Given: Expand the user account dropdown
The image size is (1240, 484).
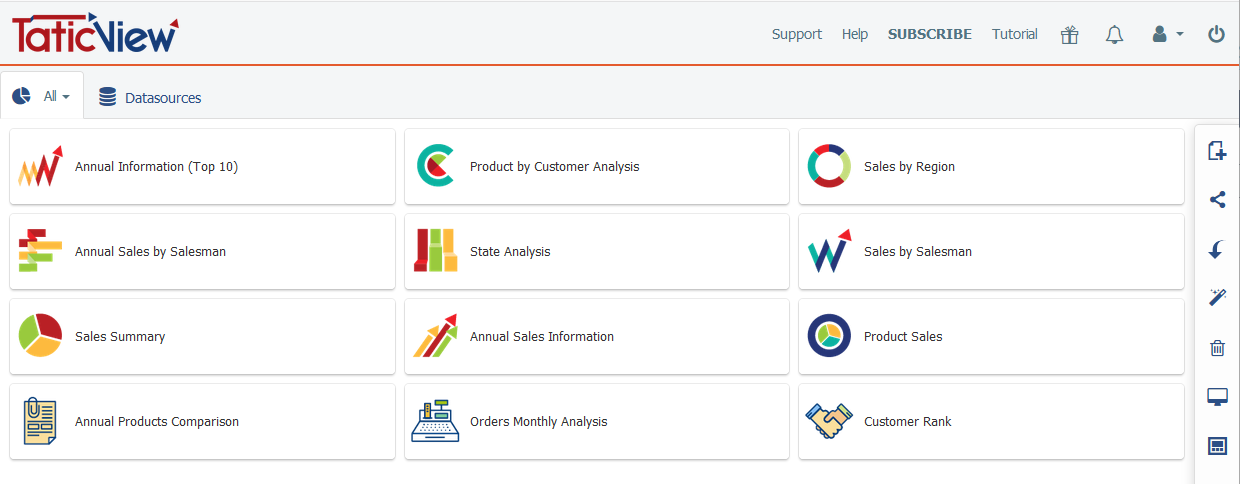Looking at the screenshot, I should (x=1167, y=34).
